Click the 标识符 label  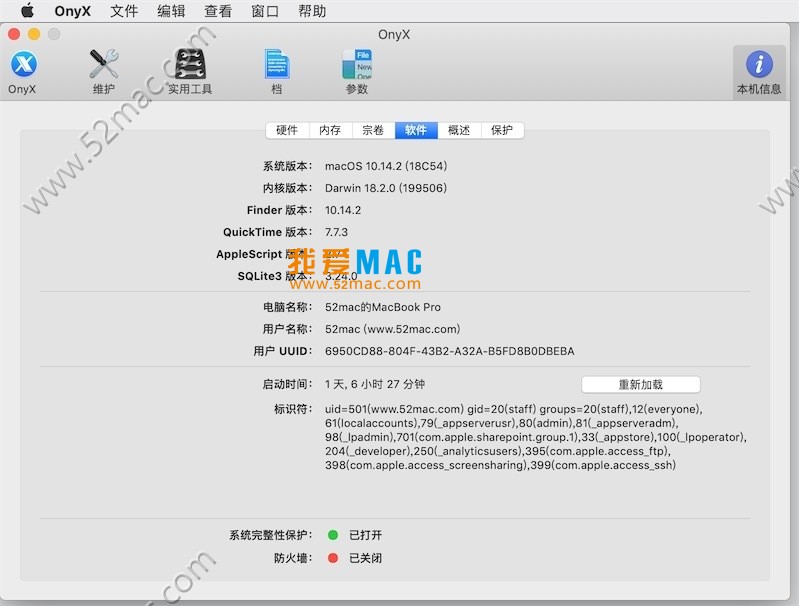pyautogui.click(x=293, y=409)
